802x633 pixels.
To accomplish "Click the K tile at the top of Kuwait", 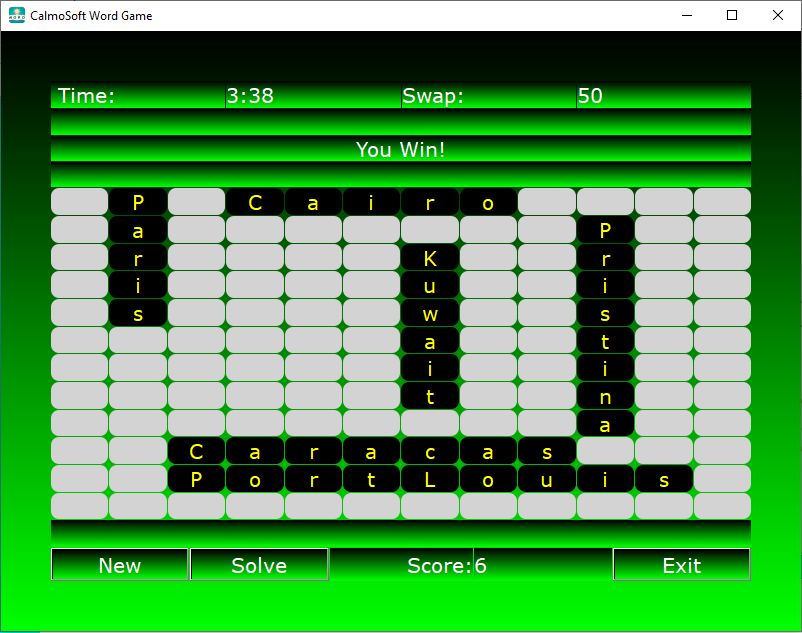I will click(429, 257).
